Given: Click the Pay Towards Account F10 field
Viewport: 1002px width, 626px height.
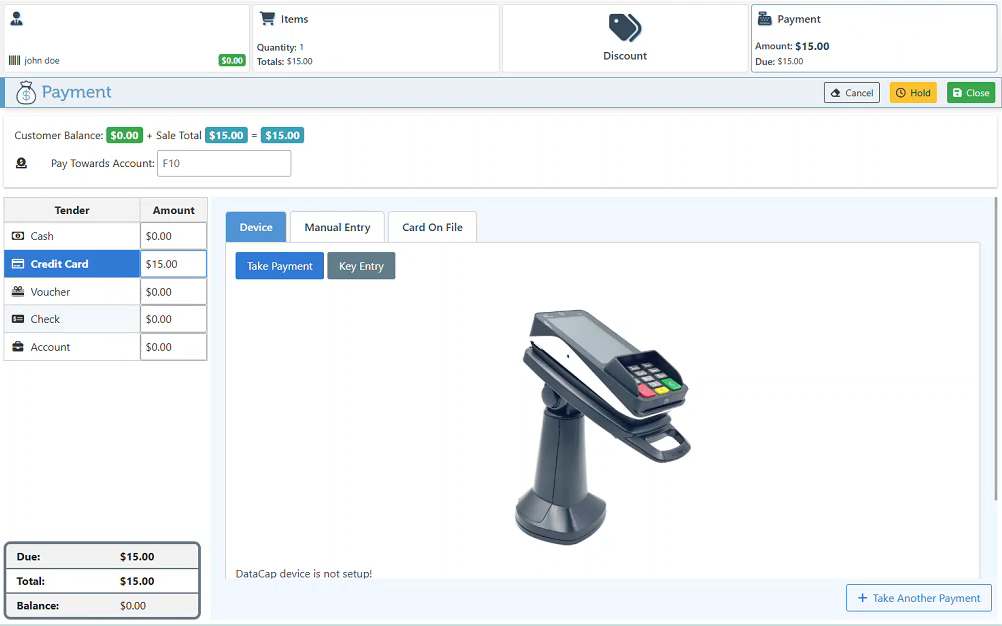Looking at the screenshot, I should [x=224, y=164].
